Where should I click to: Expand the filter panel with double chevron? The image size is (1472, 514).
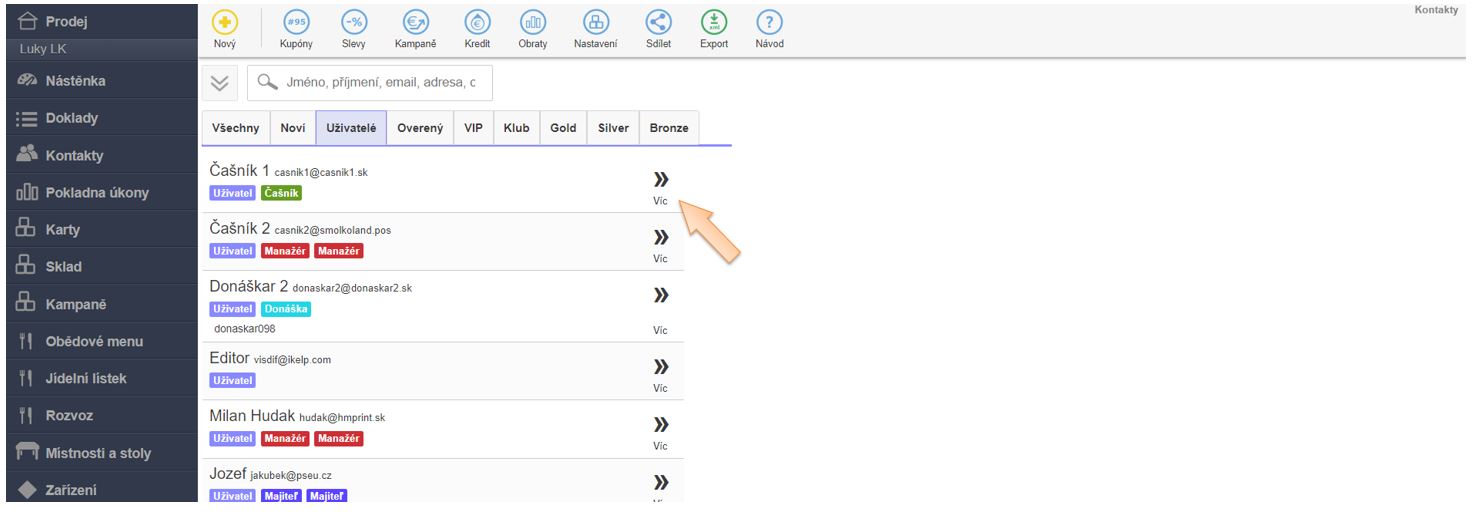220,83
